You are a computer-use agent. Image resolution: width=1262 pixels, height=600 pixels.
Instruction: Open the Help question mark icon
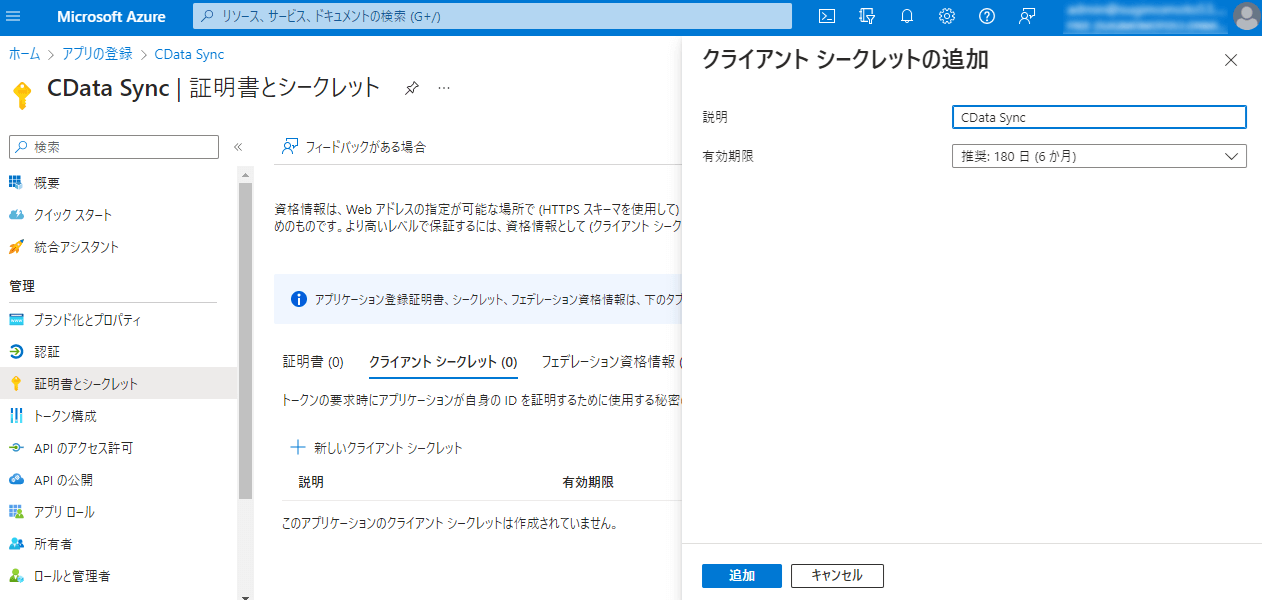pos(987,16)
